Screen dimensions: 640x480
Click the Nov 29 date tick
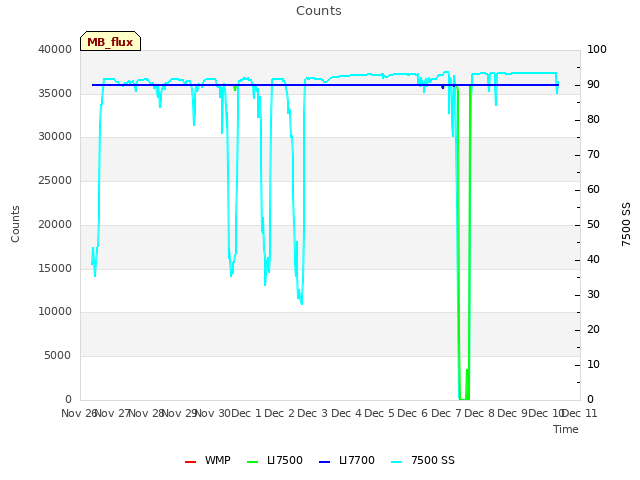coord(180,413)
